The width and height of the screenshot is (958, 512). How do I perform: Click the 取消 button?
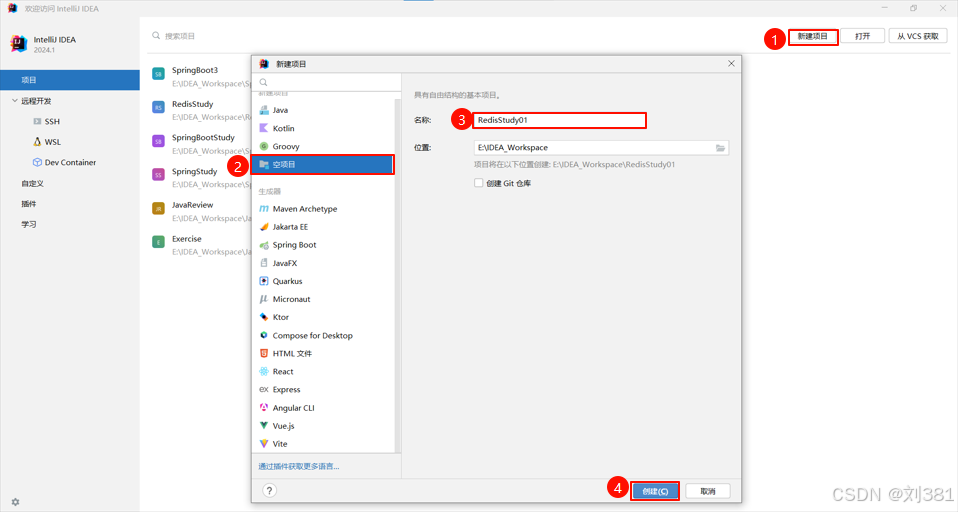click(x=708, y=491)
